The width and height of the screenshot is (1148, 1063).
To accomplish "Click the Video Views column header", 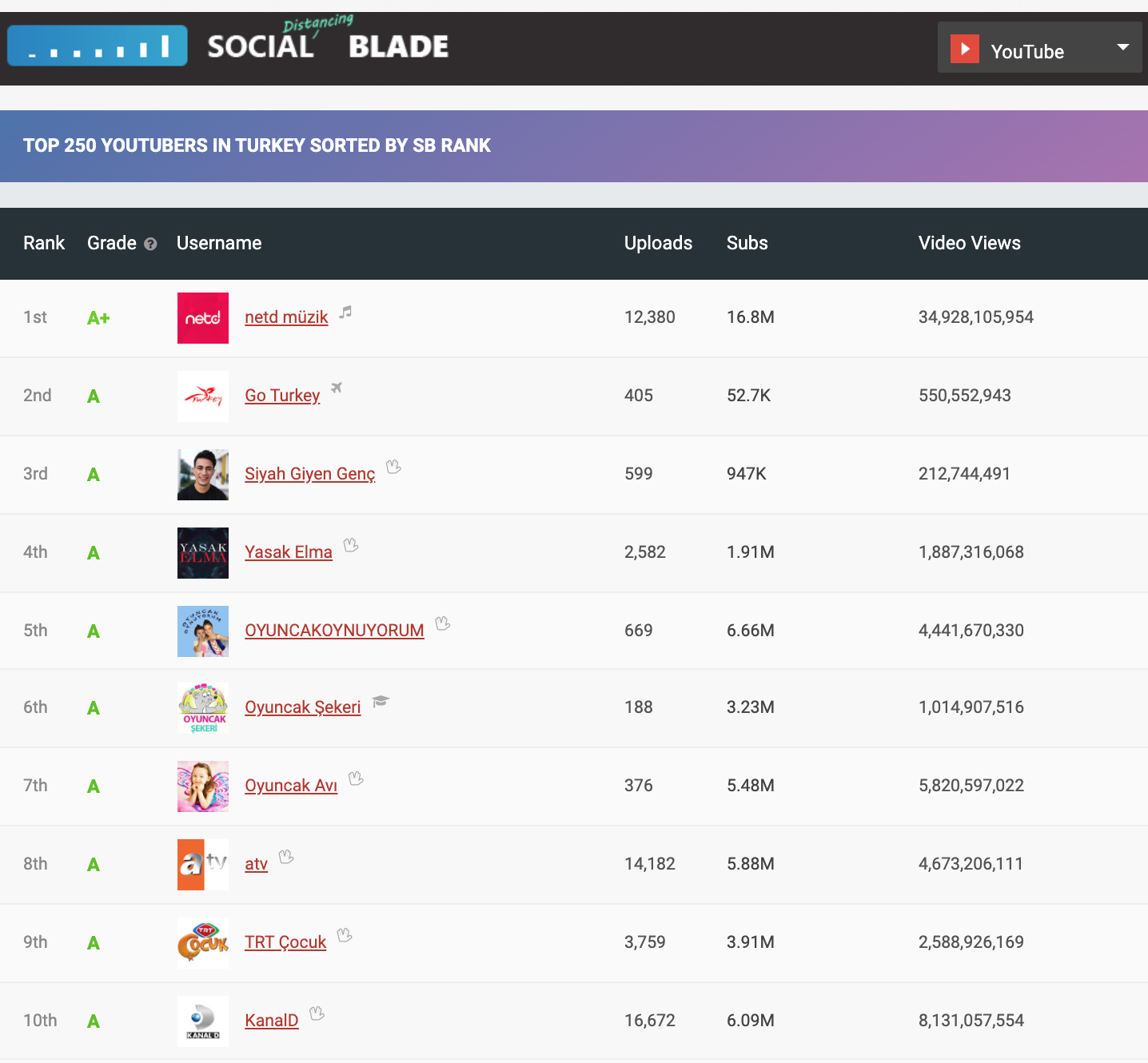I will pos(969,243).
